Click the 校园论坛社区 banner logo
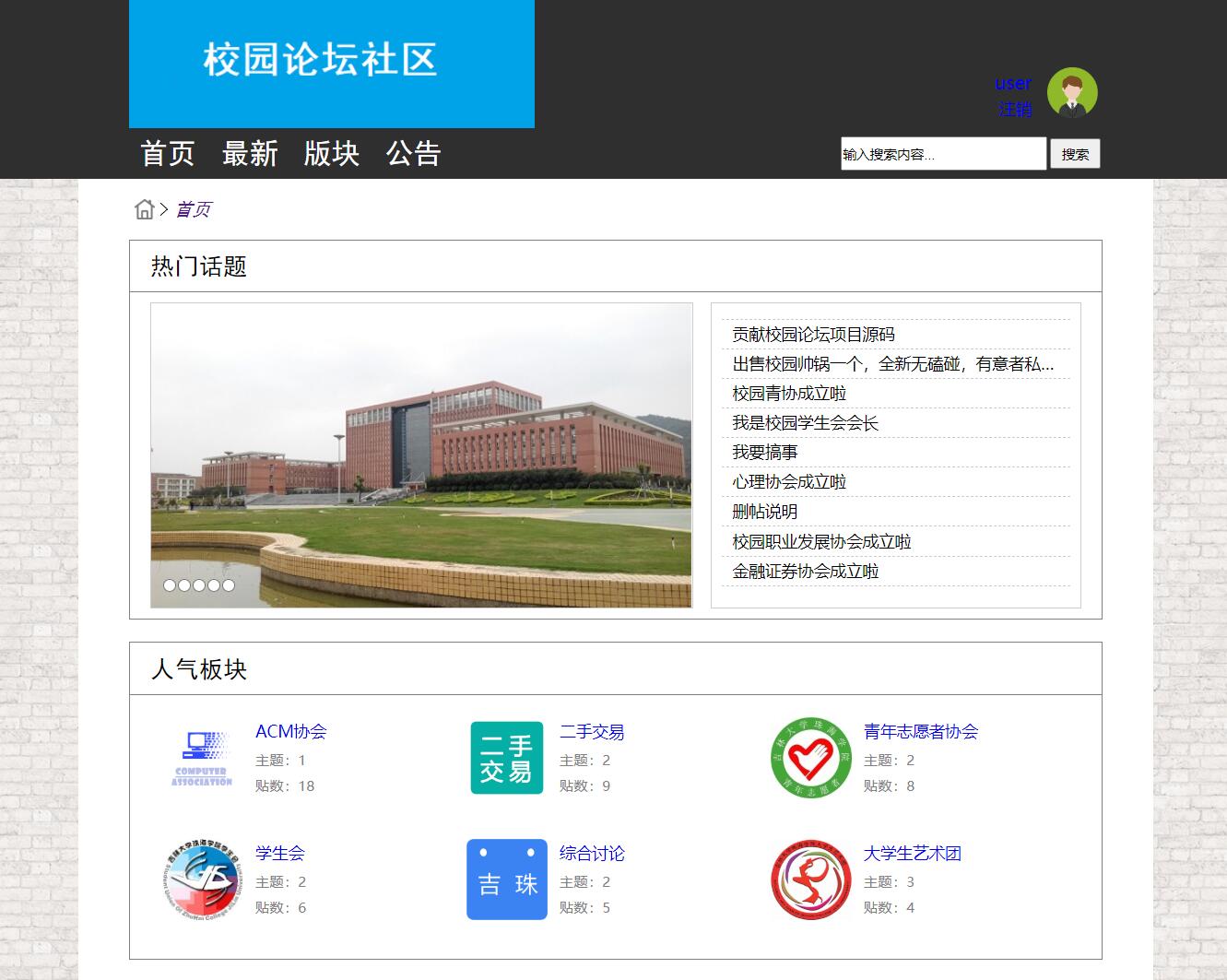1227x980 pixels. (321, 60)
